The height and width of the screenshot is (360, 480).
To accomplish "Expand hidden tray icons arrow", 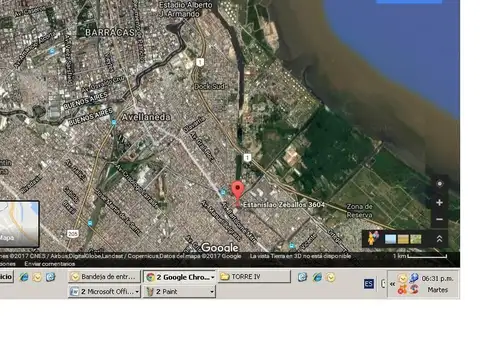I will coord(392,284).
